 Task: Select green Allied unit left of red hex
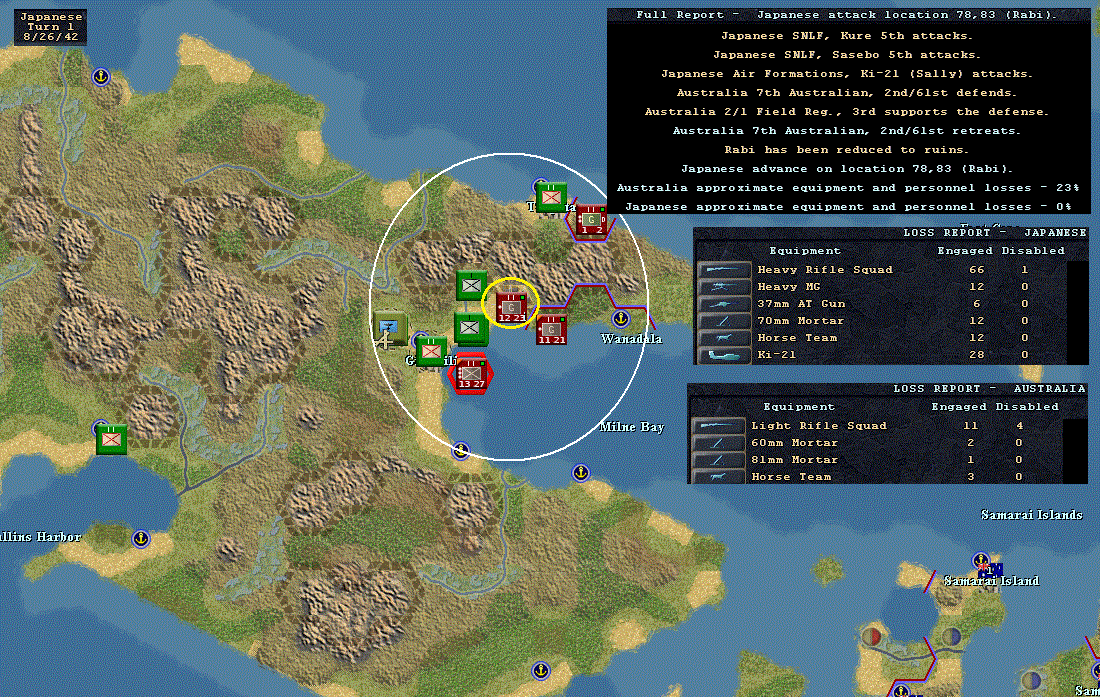(x=431, y=351)
